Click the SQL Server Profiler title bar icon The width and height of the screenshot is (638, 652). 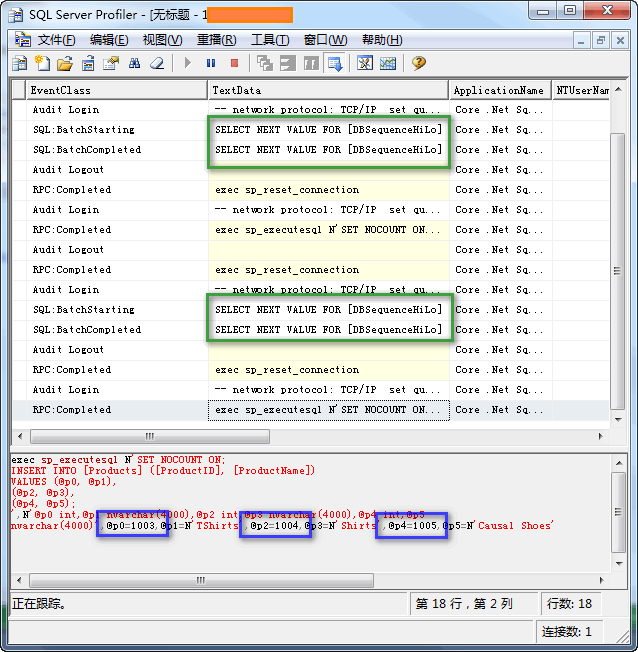pos(16,15)
